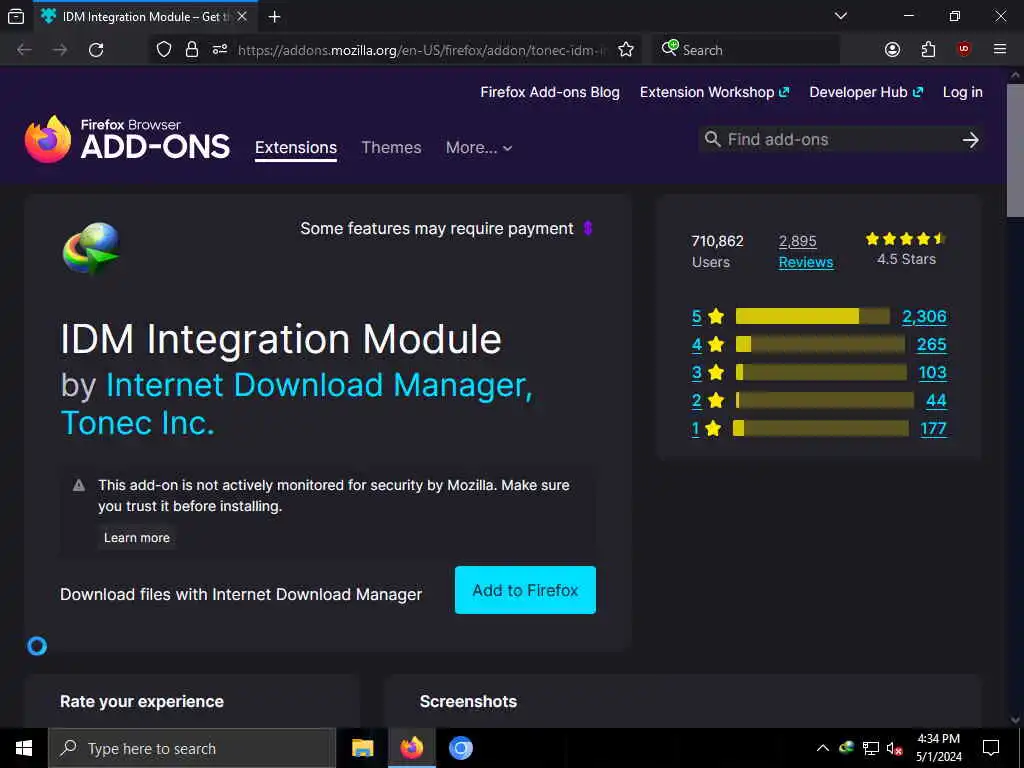This screenshot has width=1024, height=768.
Task: Go back to previous page
Action: pos(24,50)
